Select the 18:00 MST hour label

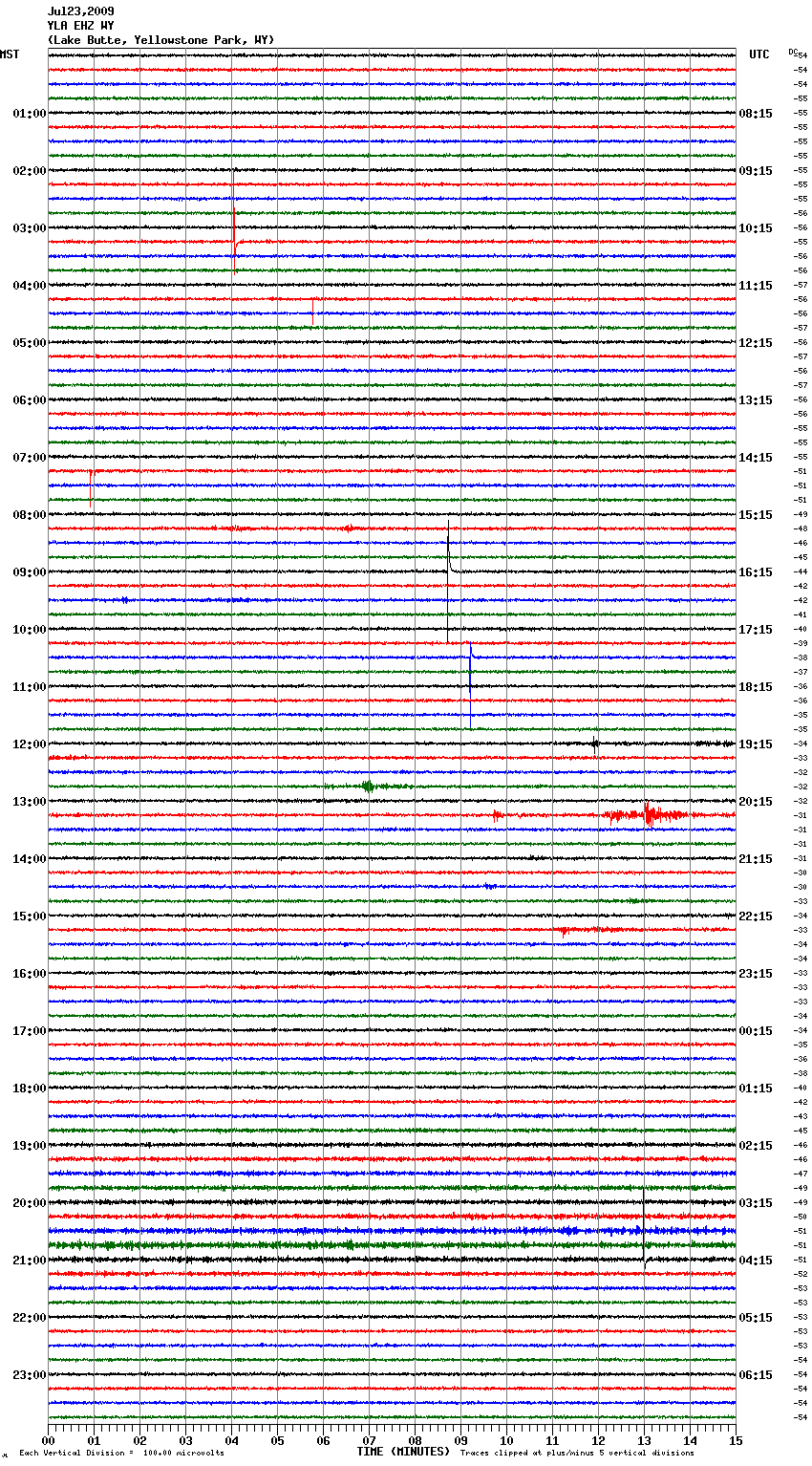point(30,1089)
